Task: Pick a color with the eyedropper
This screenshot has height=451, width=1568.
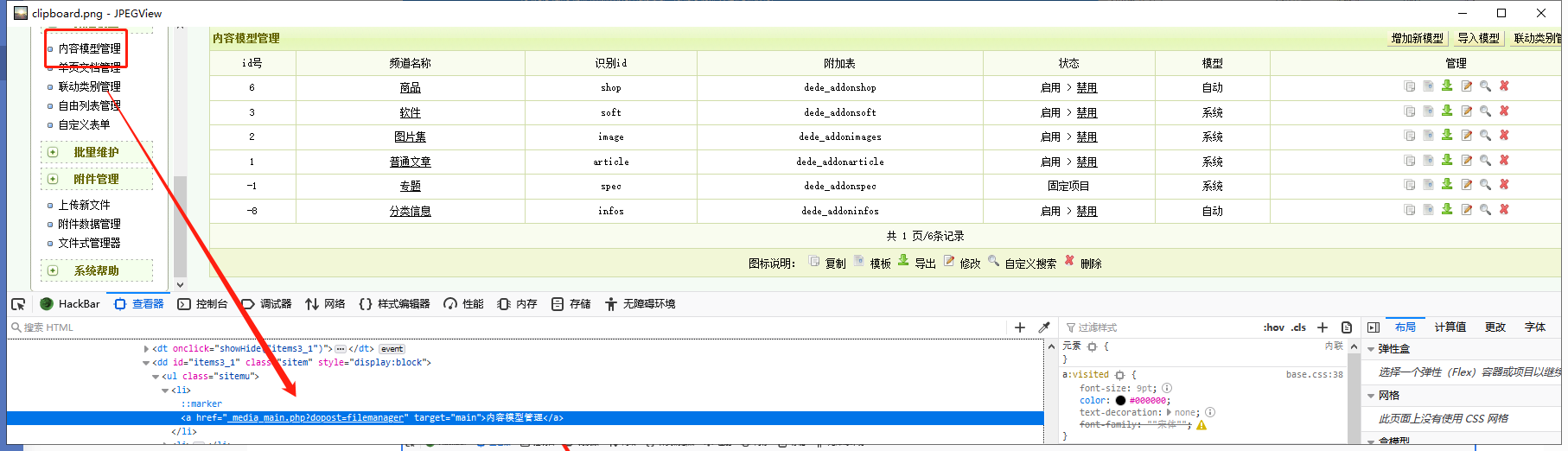Action: (1044, 327)
